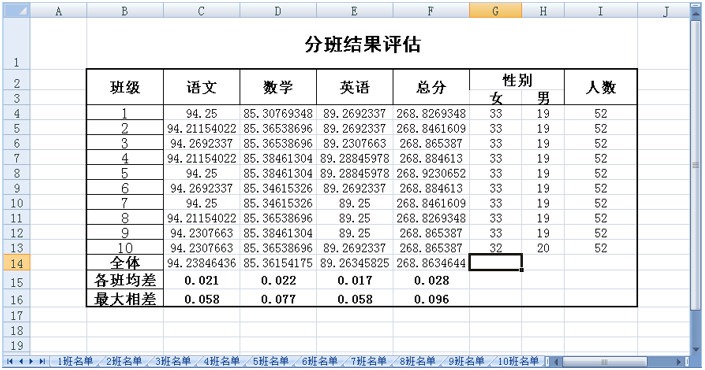
Task: Select column G header
Action: coord(495,11)
